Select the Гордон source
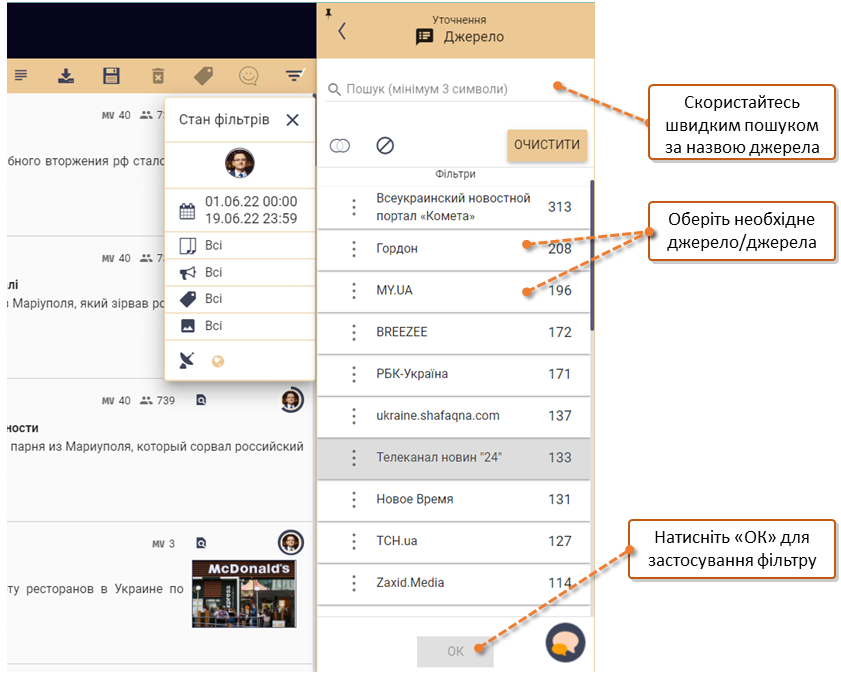Screen dimensions: 841x676 coord(454,249)
